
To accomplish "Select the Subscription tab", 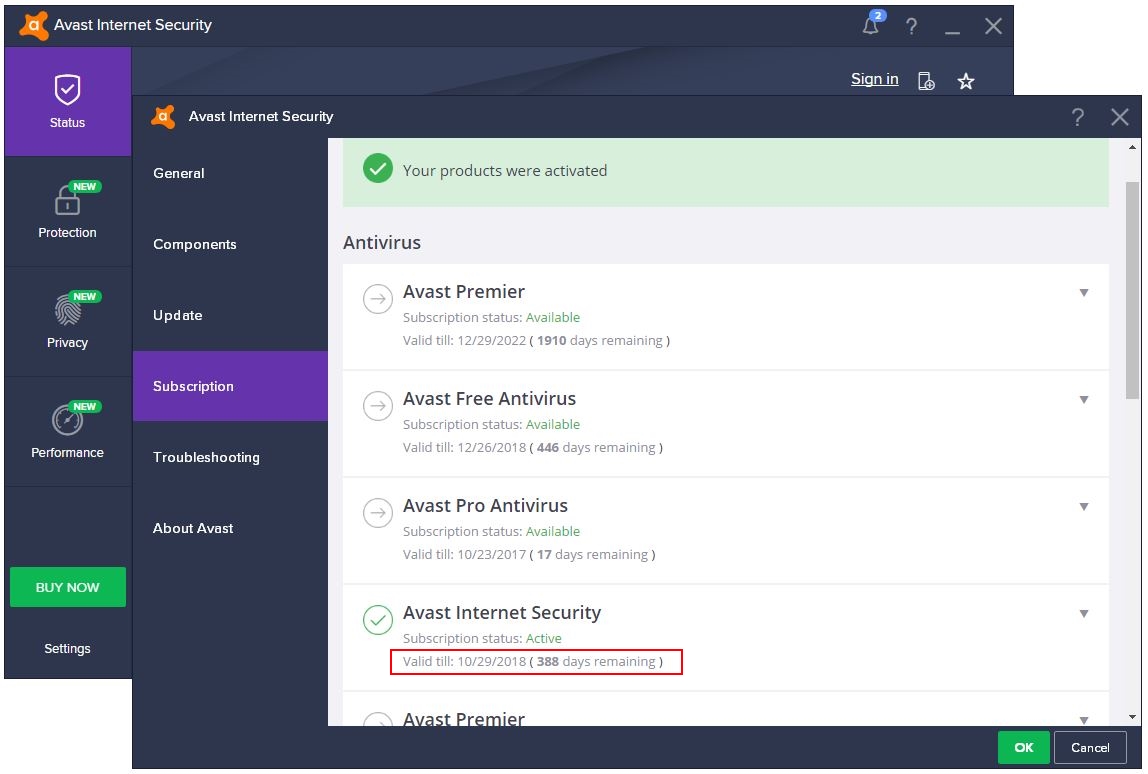I will 230,386.
